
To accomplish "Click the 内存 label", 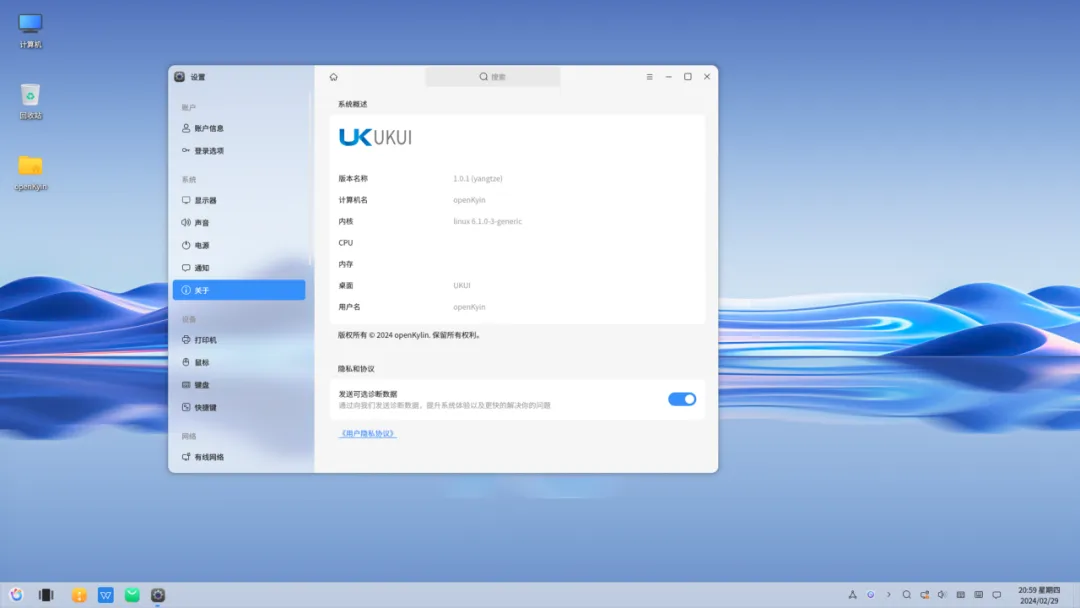I will tap(346, 264).
